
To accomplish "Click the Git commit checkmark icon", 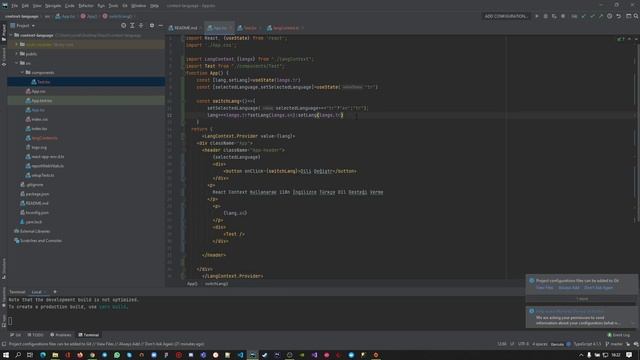I will [x=592, y=16].
